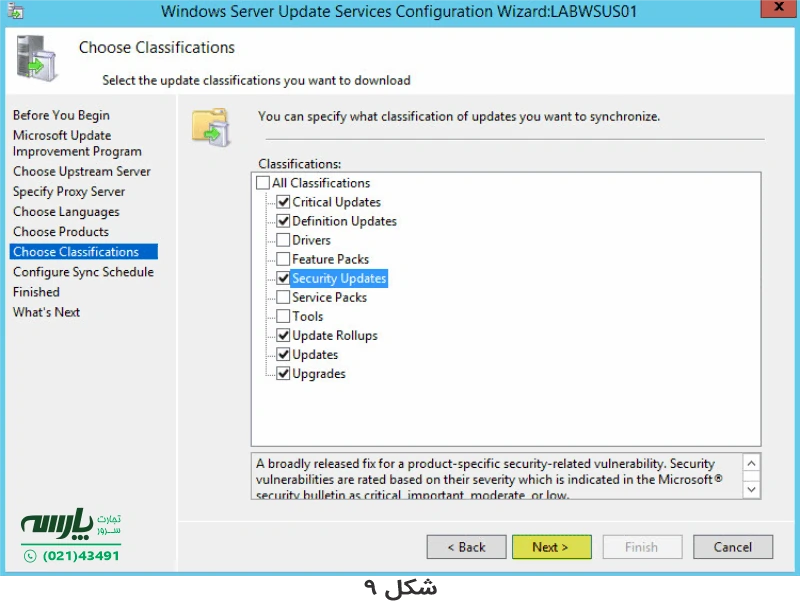This screenshot has height=601, width=800.
Task: Open the Choose Products step
Action: pos(61,232)
